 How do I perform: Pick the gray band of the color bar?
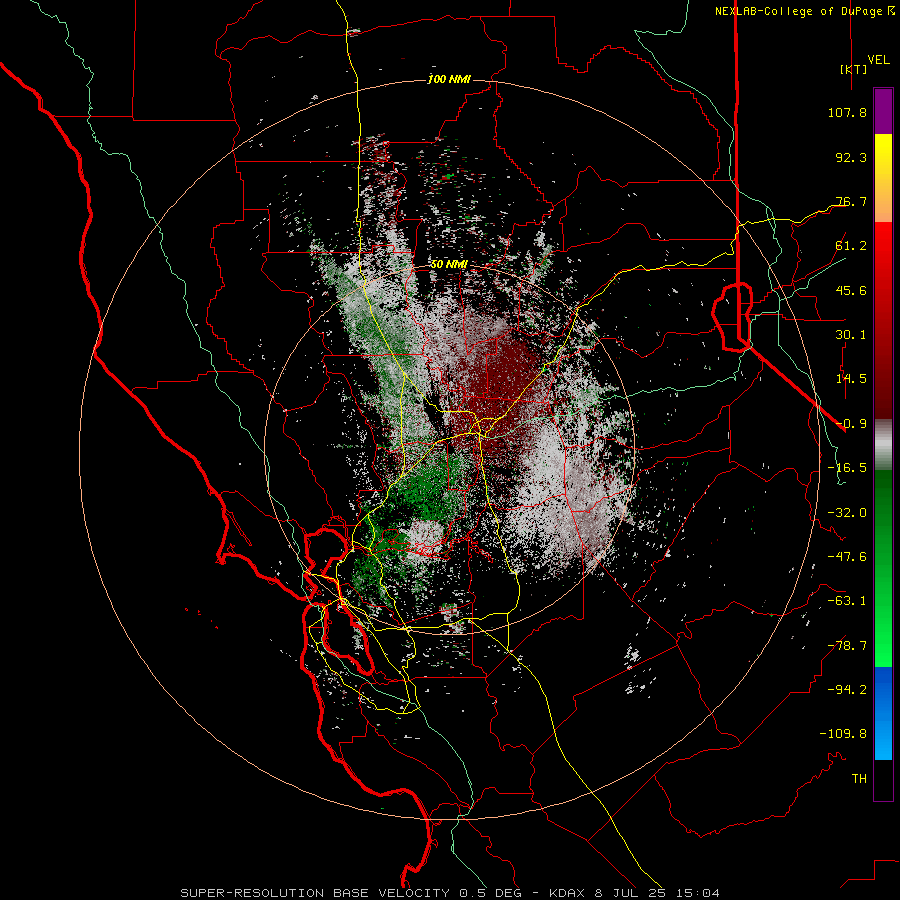(x=883, y=445)
